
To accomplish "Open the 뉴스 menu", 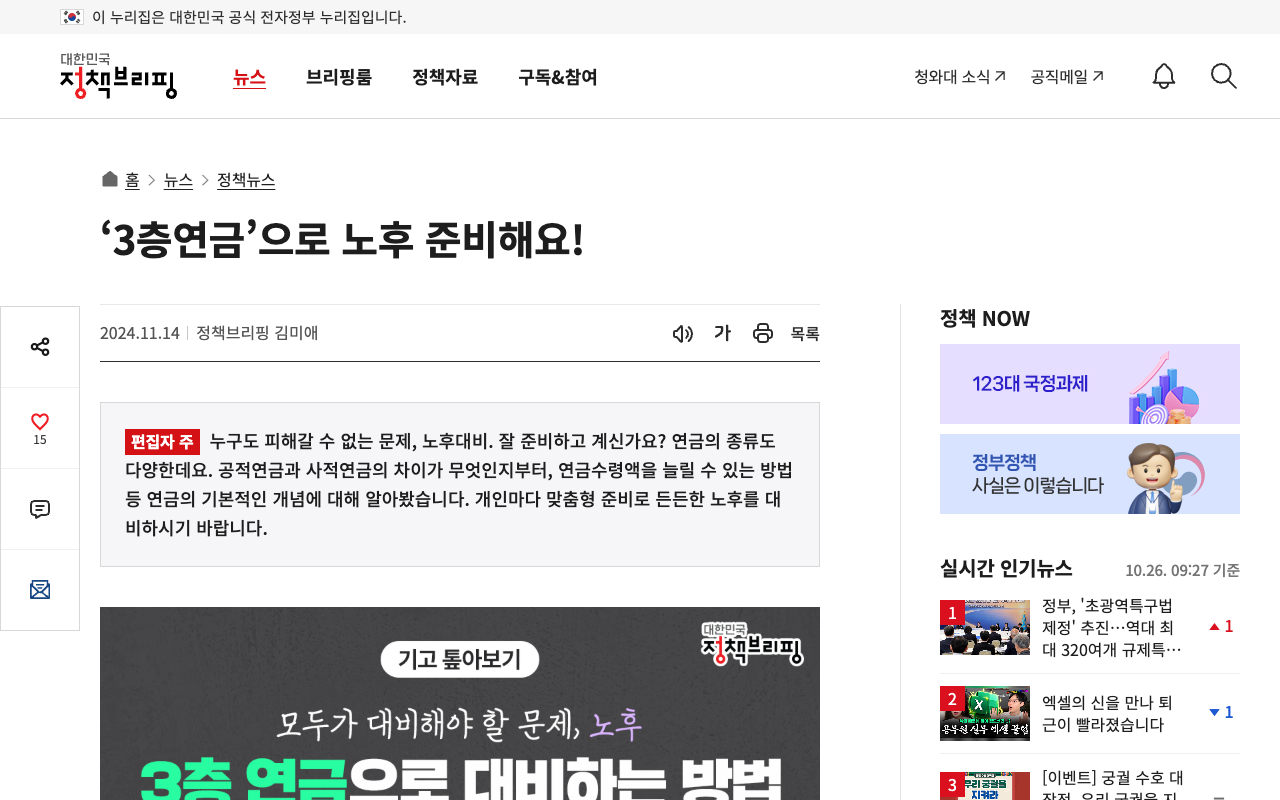I will pyautogui.click(x=249, y=77).
